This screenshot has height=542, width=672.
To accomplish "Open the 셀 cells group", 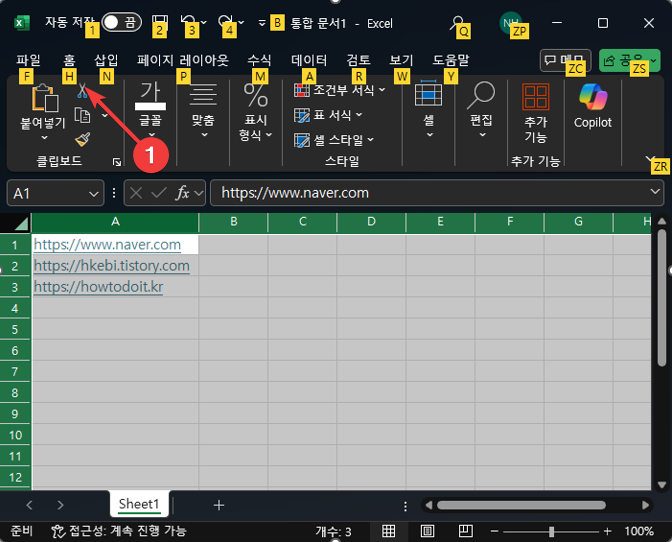I will coord(429,109).
